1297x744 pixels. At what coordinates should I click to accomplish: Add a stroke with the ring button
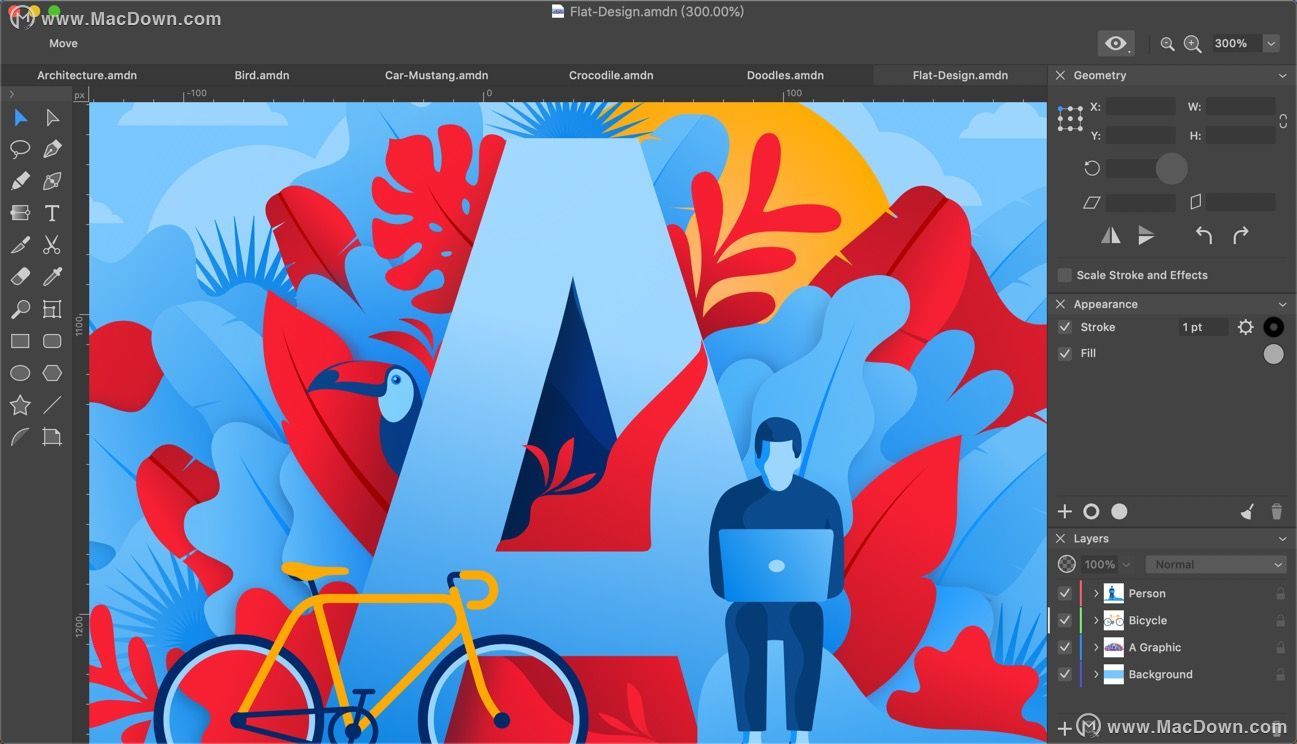coord(1091,512)
